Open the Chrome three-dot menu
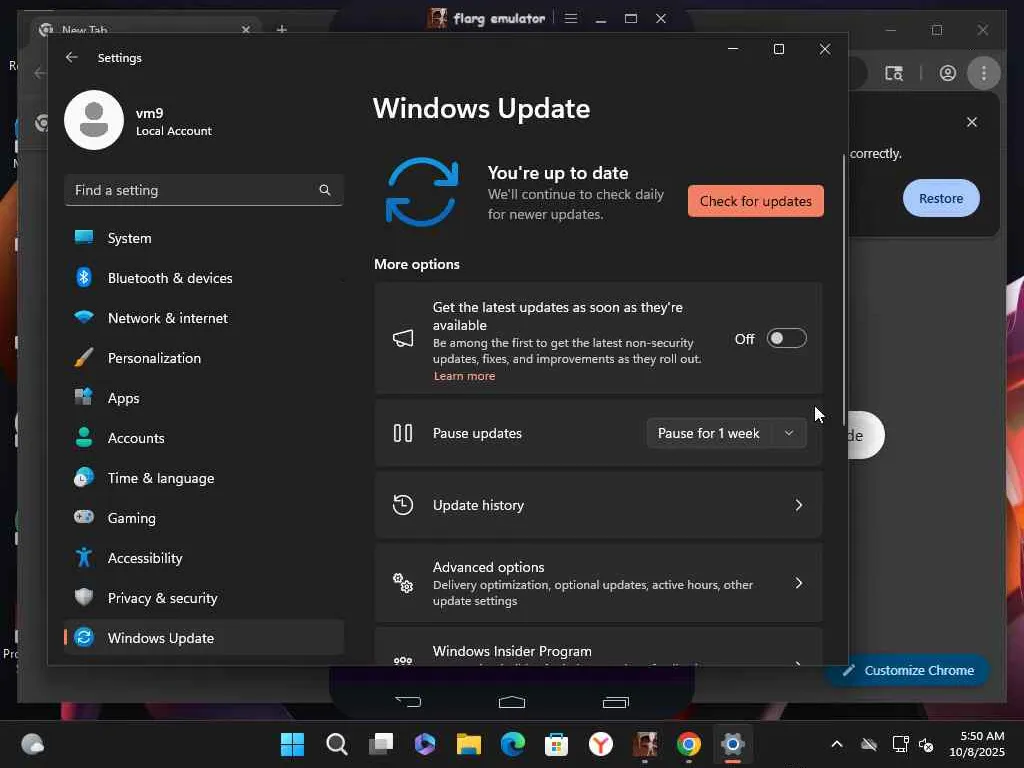The image size is (1024, 768). point(984,72)
